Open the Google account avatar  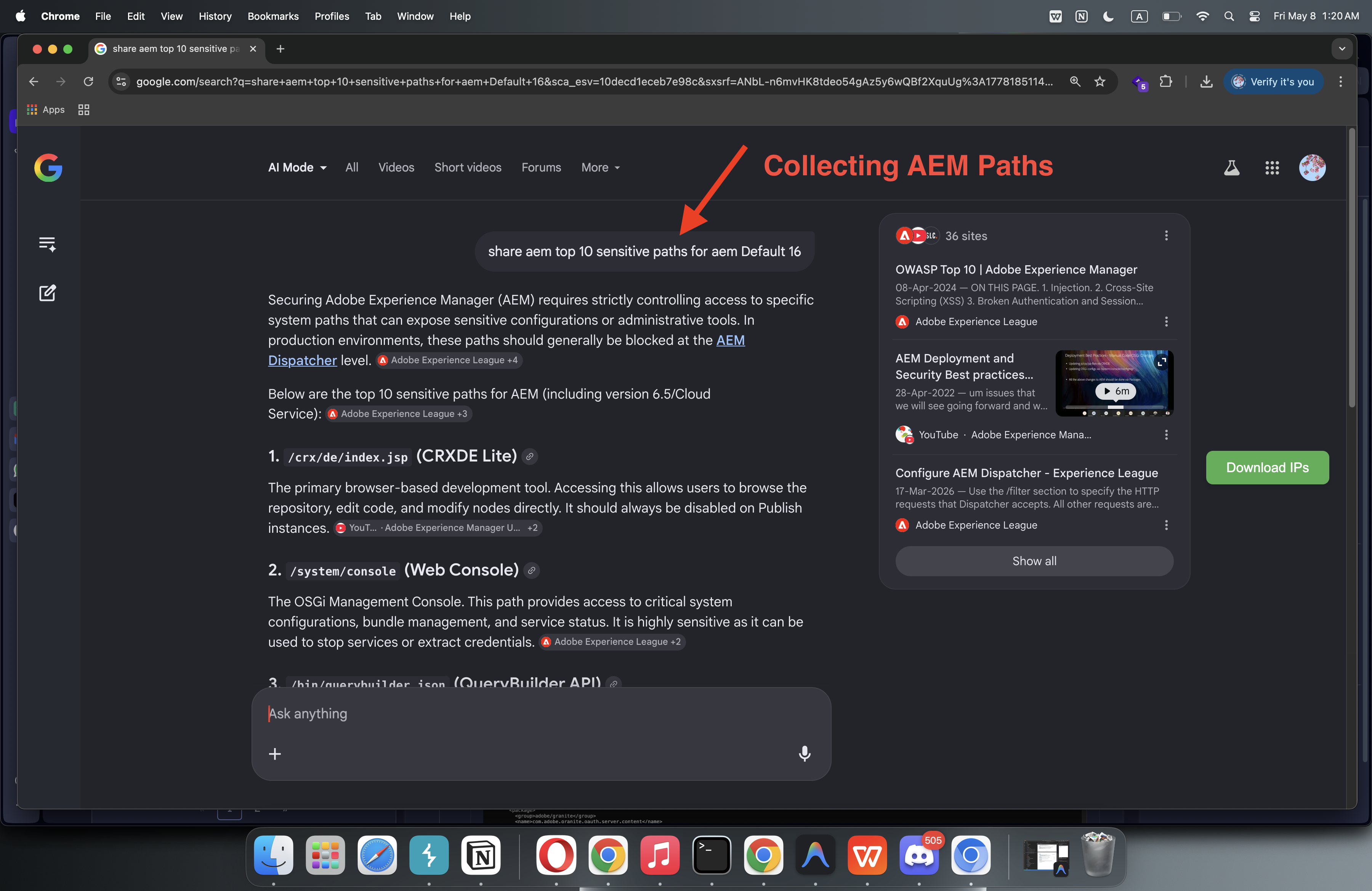pos(1312,168)
